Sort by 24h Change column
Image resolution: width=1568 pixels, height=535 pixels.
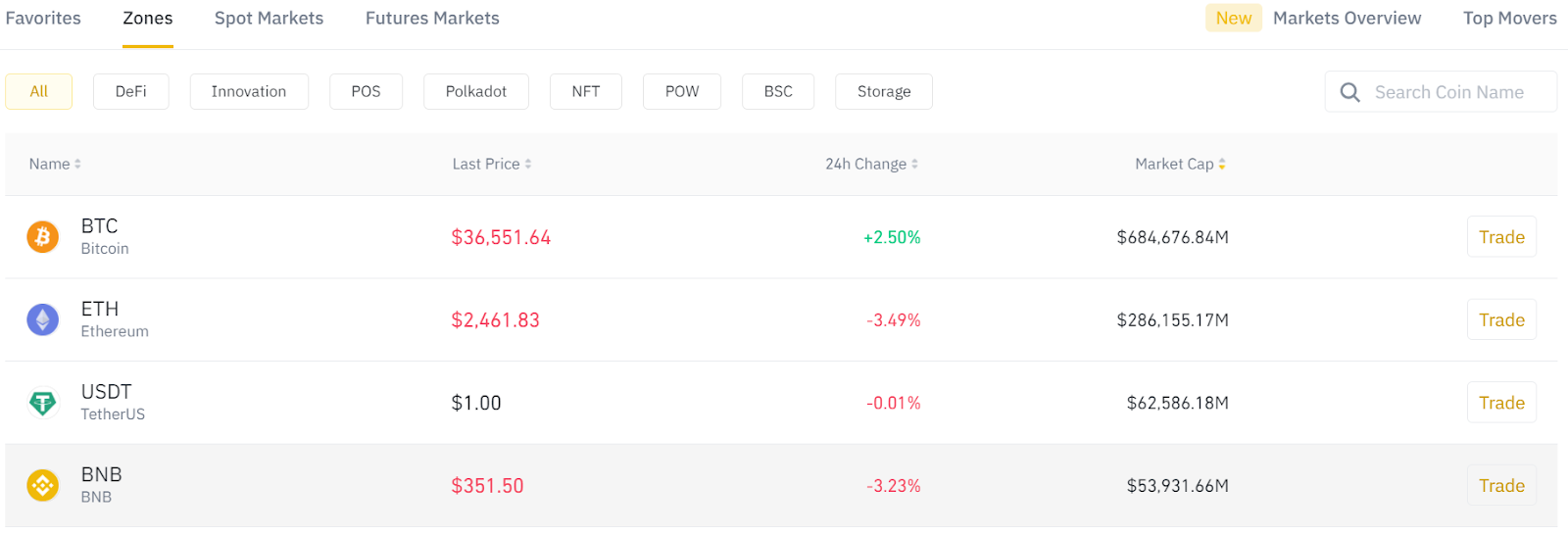coord(871,165)
